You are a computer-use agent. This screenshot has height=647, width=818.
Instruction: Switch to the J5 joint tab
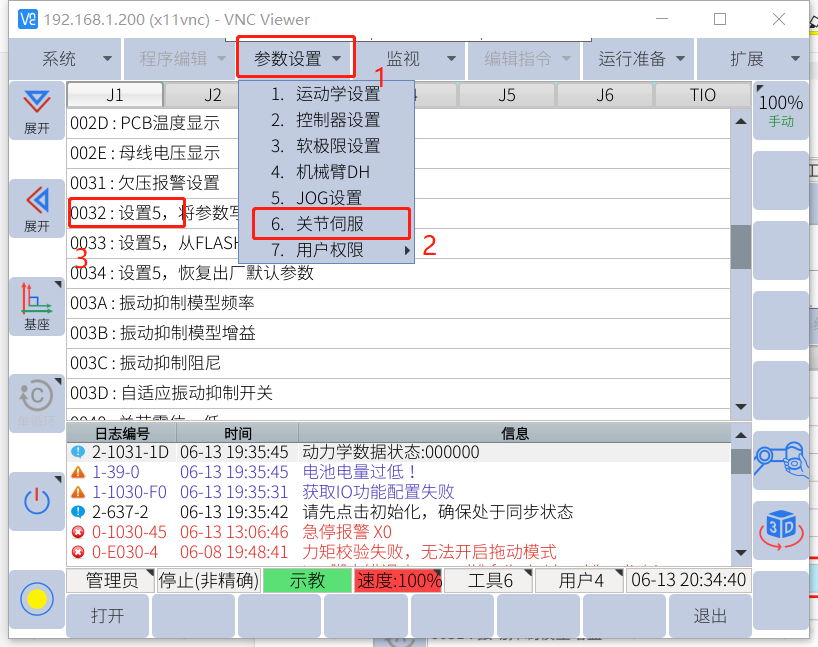[x=506, y=95]
